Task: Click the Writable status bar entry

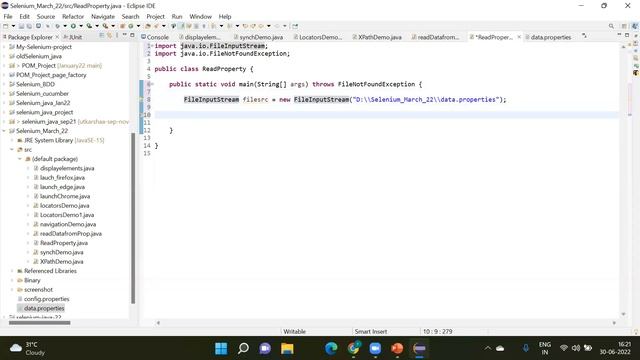Action: (x=294, y=331)
